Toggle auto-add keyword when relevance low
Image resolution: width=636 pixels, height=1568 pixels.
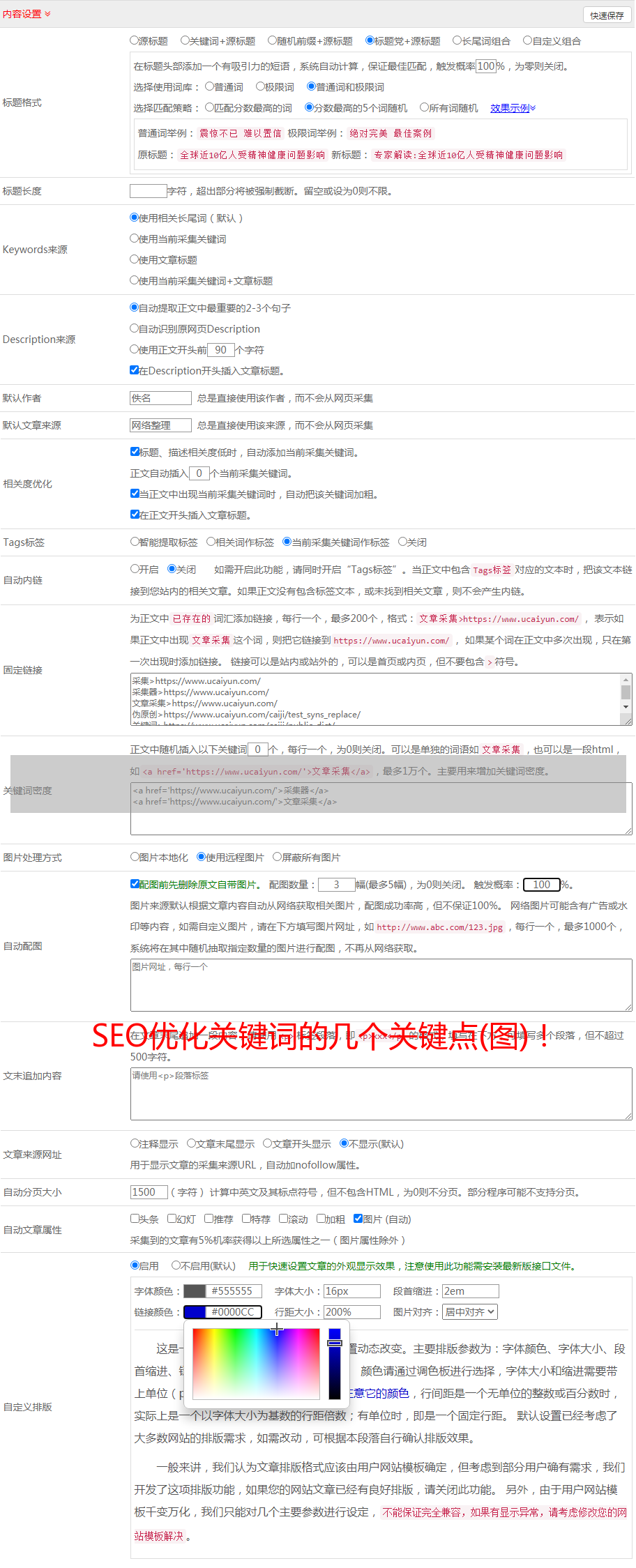point(135,452)
